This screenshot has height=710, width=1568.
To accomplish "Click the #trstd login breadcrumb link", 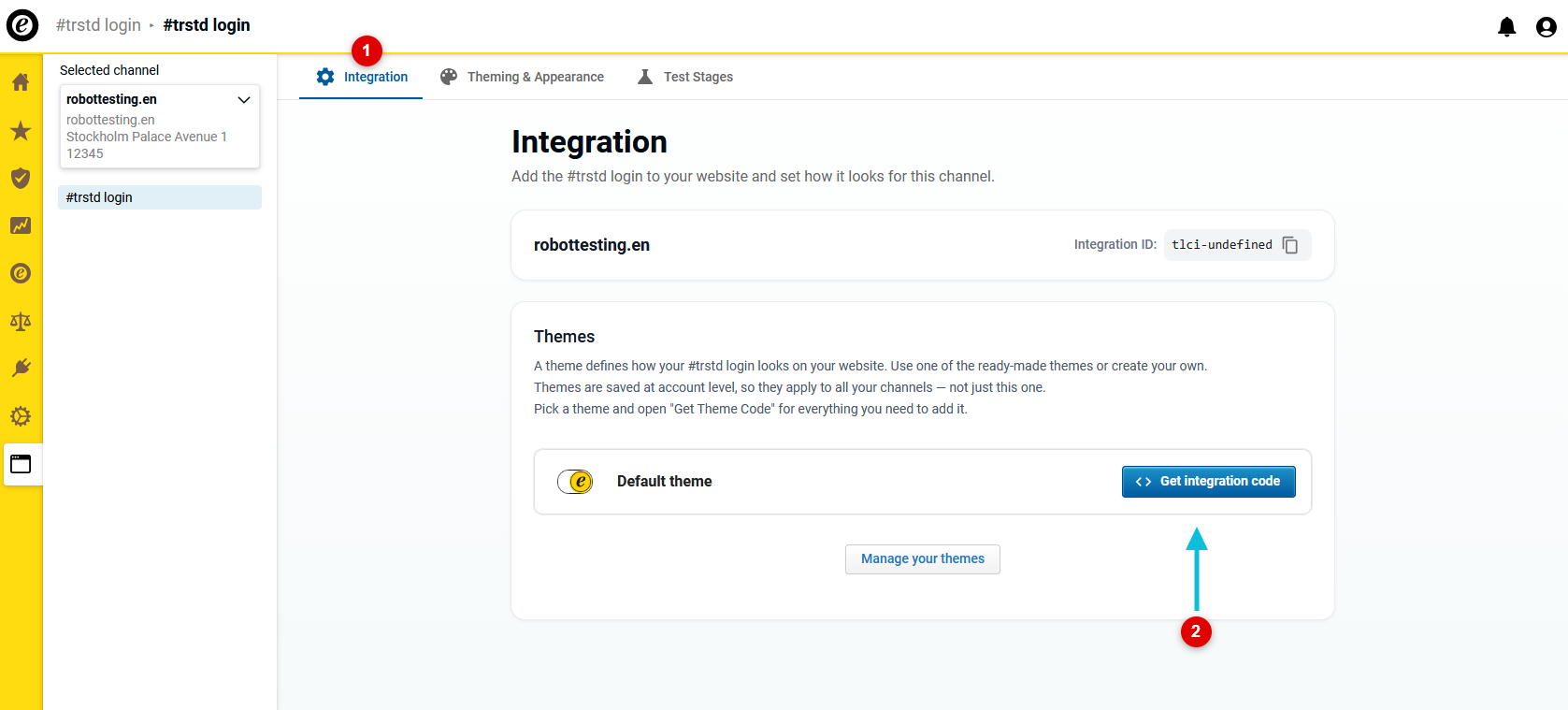I will click(98, 25).
